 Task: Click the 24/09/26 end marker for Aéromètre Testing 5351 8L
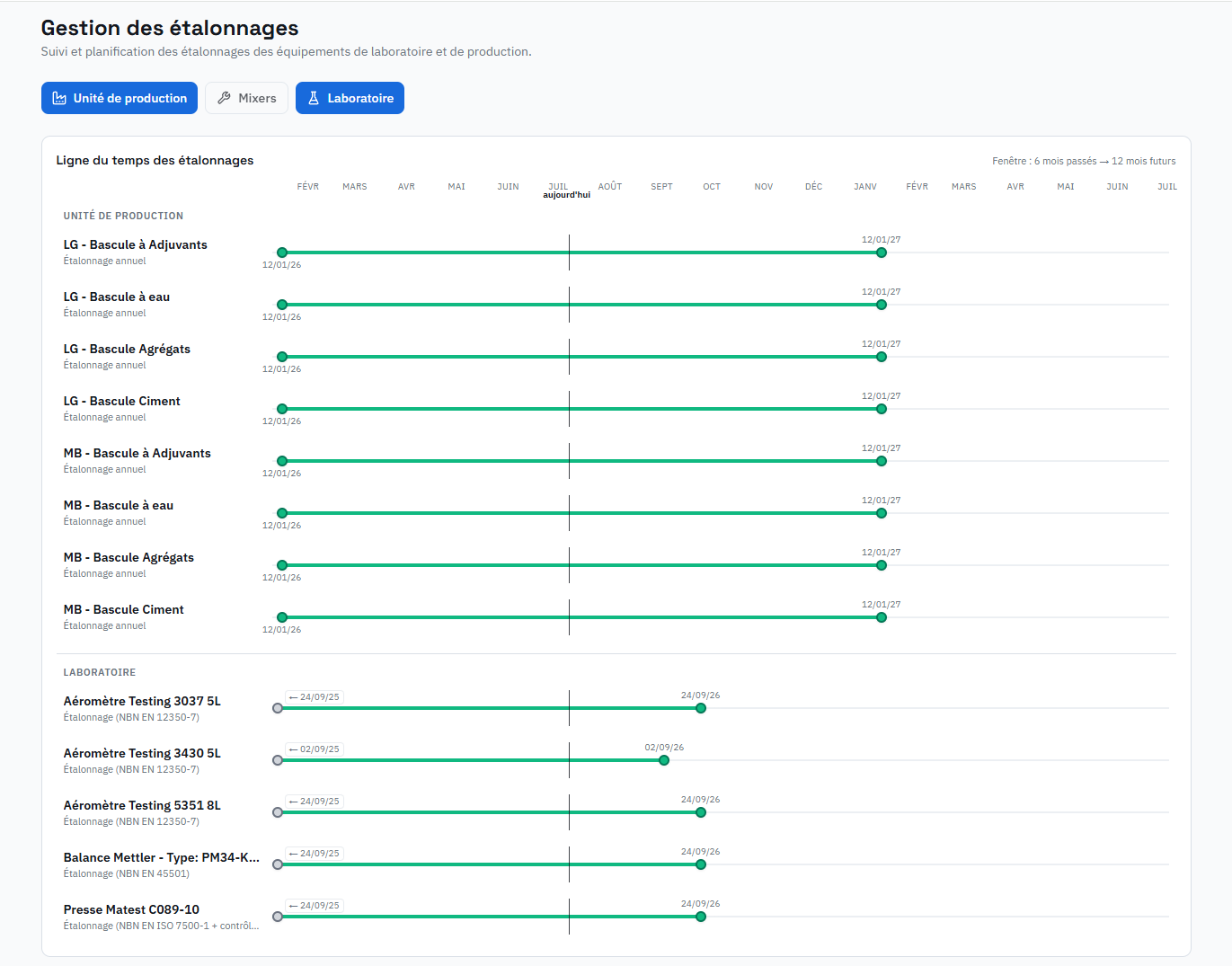[x=701, y=812]
